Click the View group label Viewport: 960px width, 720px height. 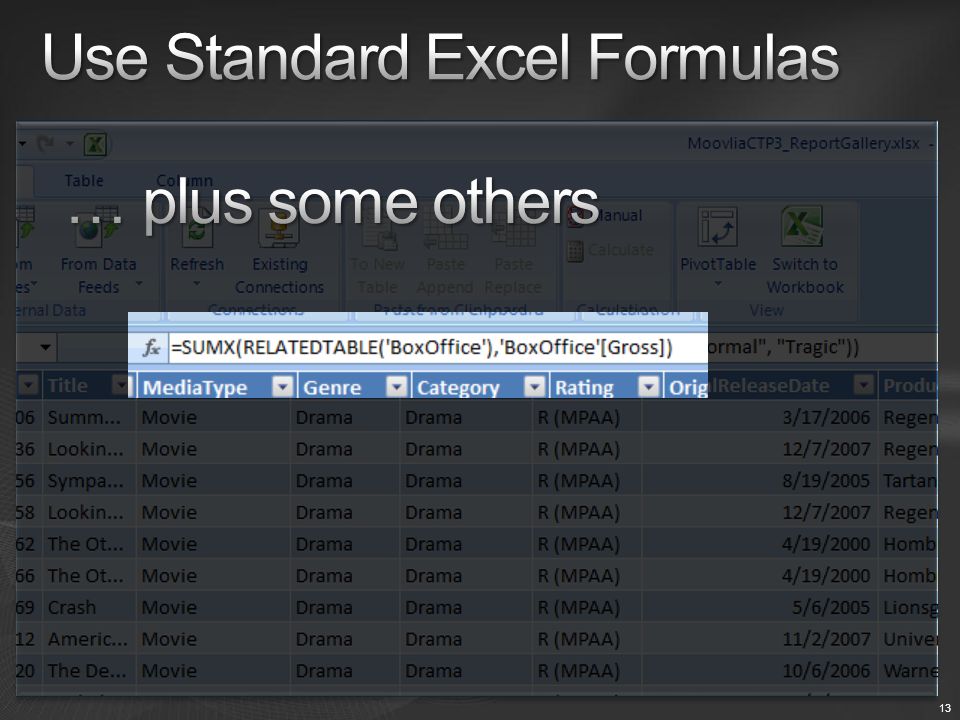pos(766,310)
